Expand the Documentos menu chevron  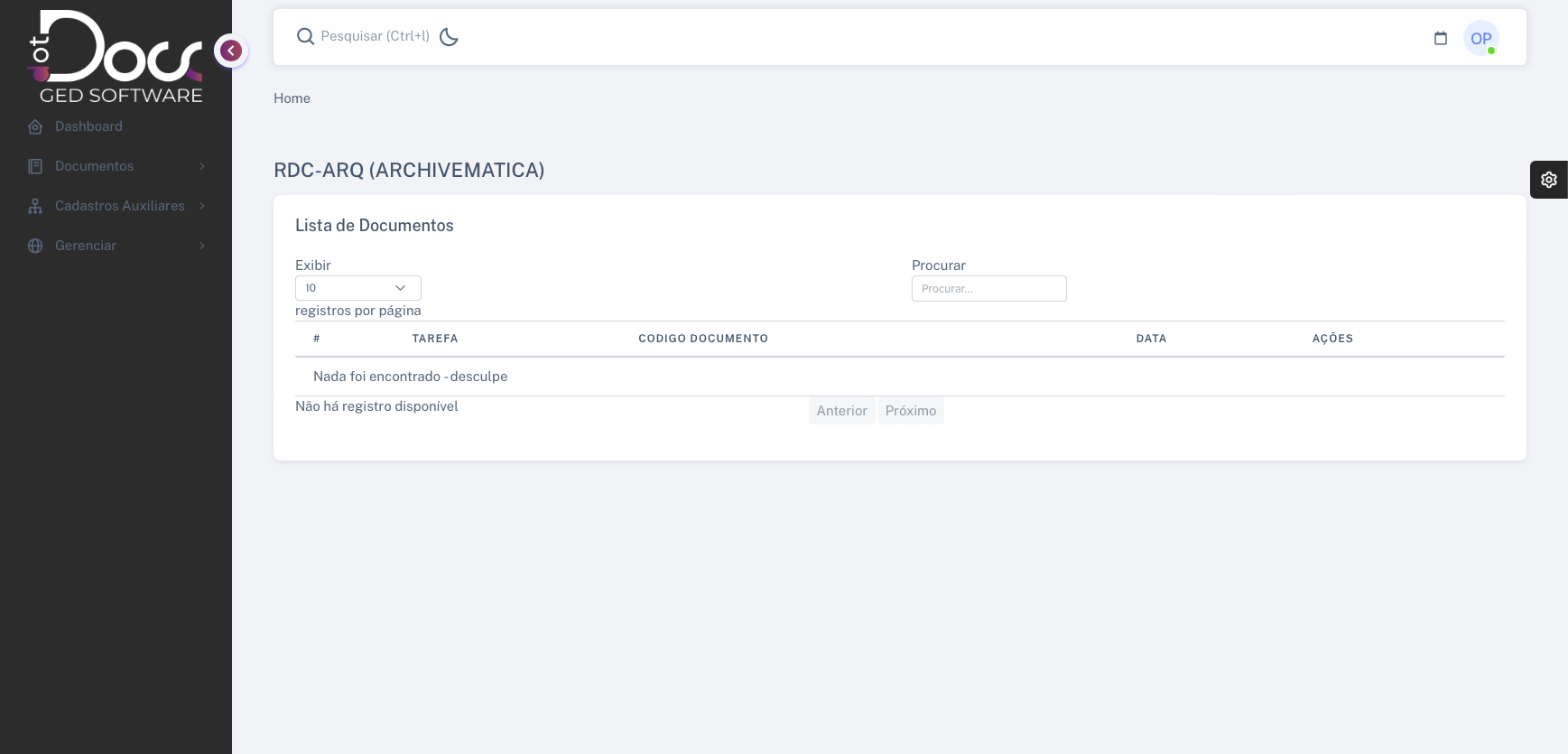201,166
